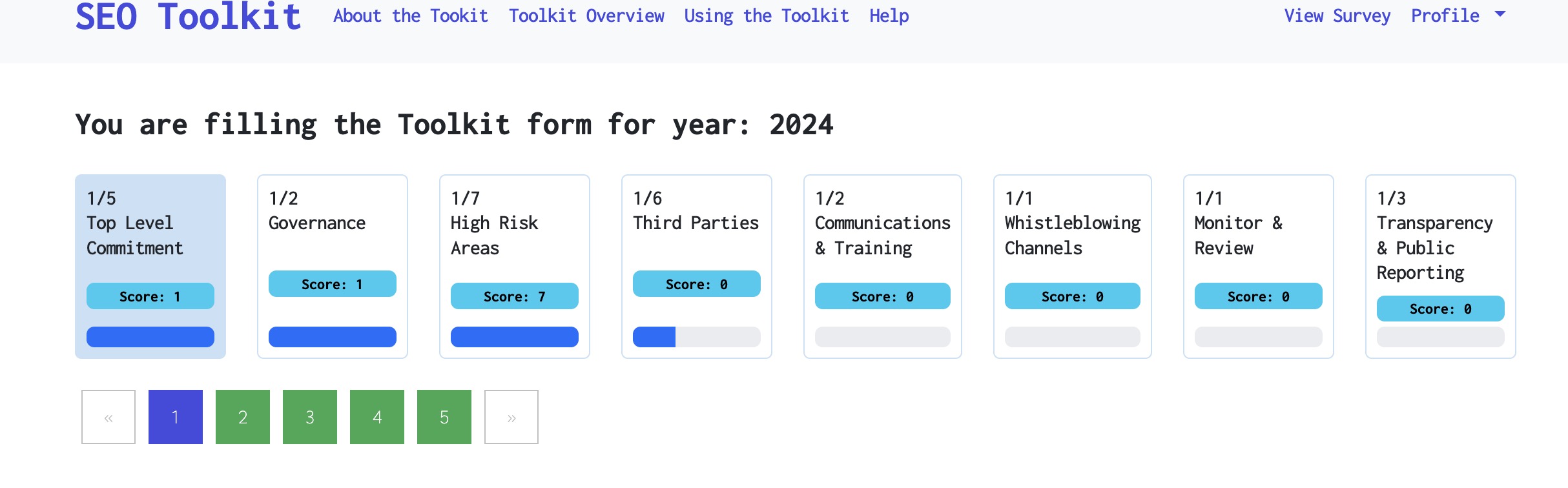Open the View Survey link
This screenshot has height=488, width=1568.
tap(1337, 15)
